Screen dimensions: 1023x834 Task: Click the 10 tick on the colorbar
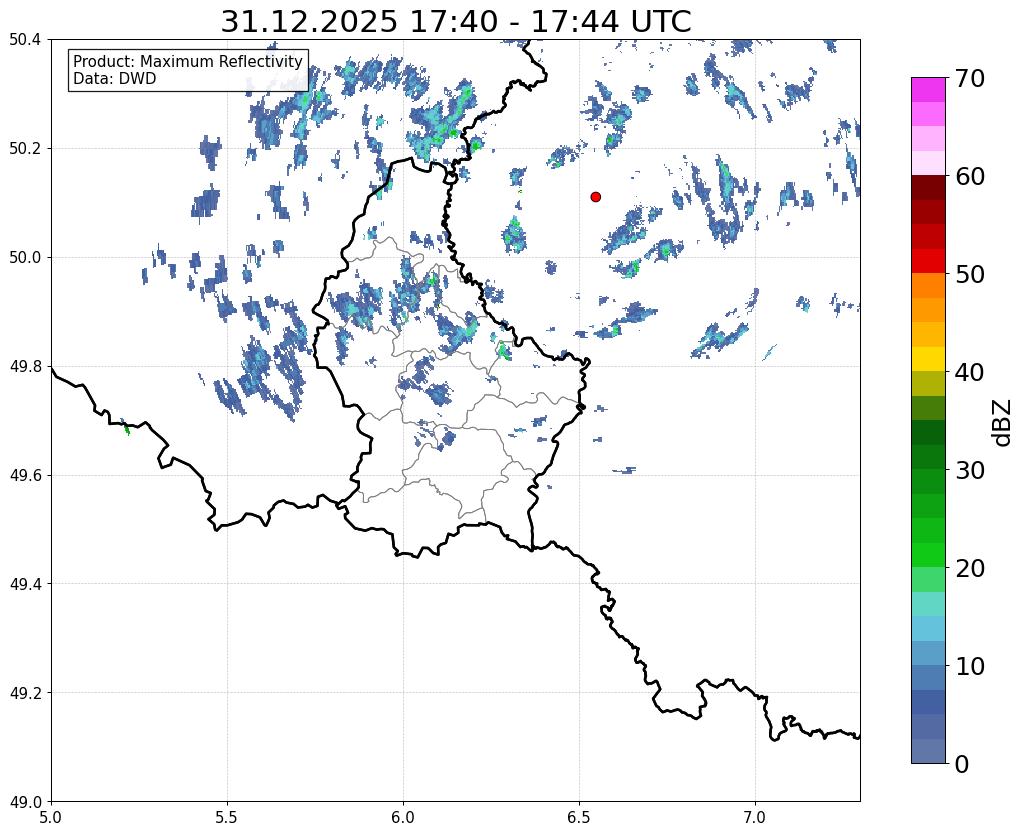tap(970, 666)
